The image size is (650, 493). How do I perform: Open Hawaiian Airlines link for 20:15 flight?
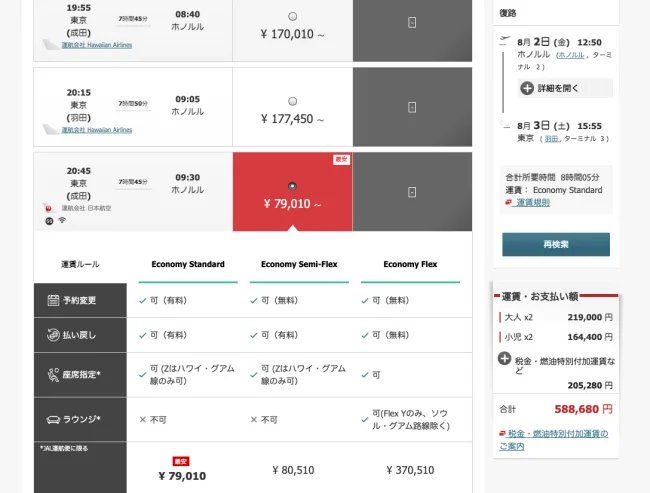coord(96,130)
